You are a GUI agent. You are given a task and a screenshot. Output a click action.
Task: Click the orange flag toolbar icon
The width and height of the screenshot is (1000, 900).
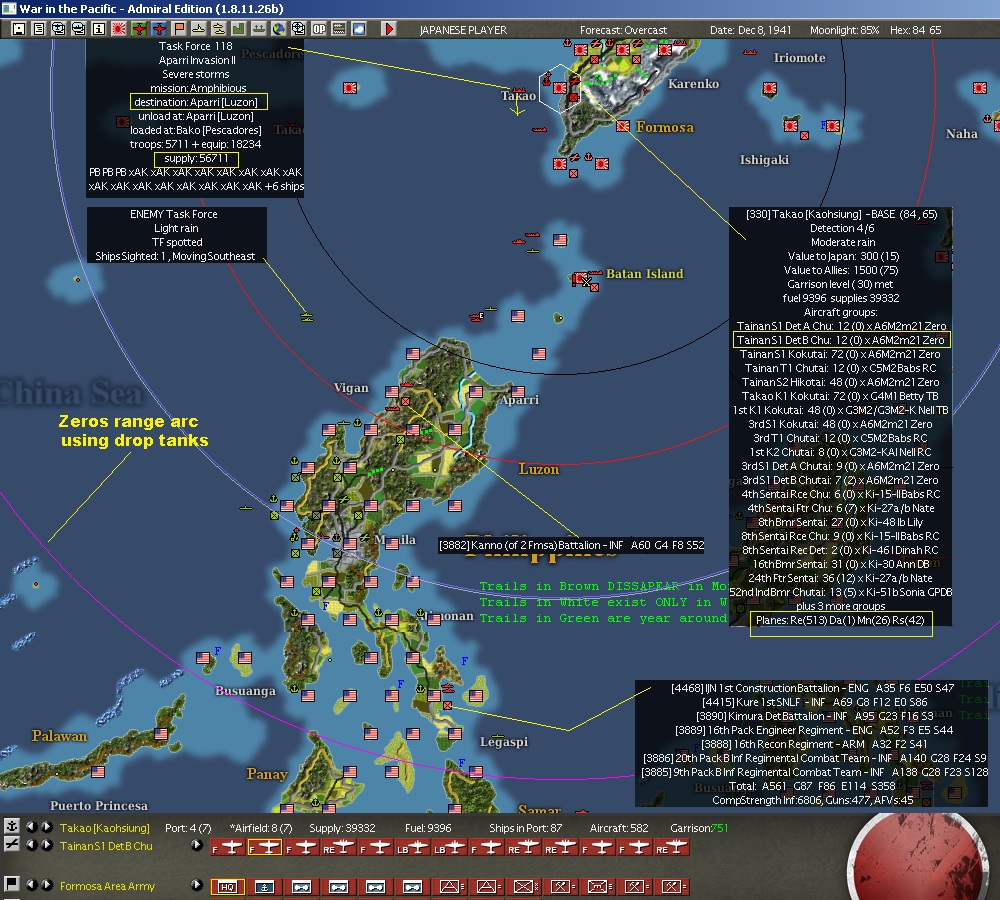pos(179,29)
